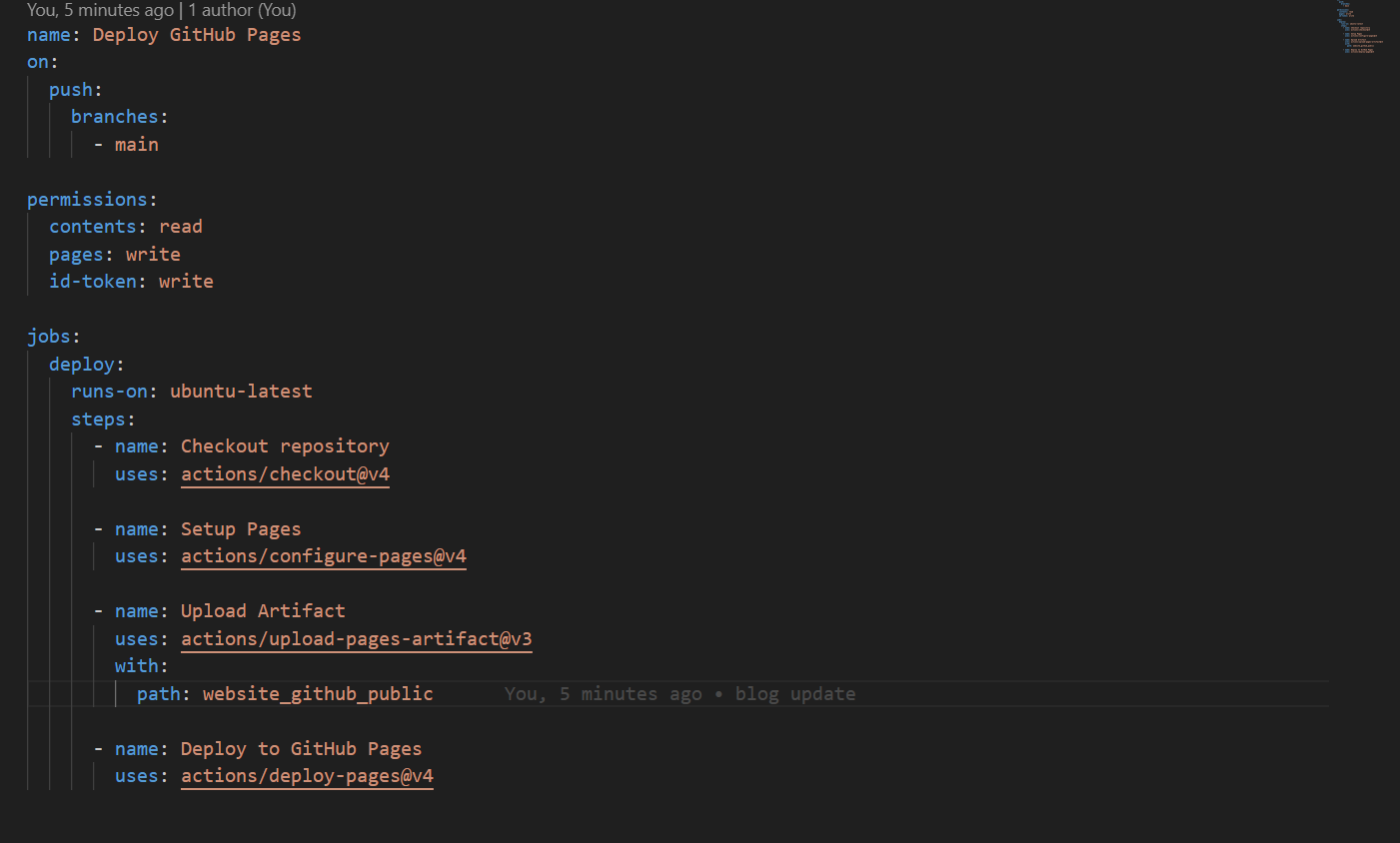This screenshot has height=843, width=1400.
Task: Click the 'pages' permission write value
Action: [153, 255]
